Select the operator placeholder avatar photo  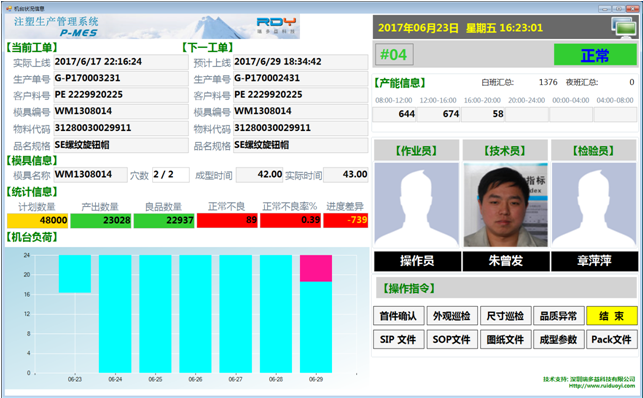point(417,205)
